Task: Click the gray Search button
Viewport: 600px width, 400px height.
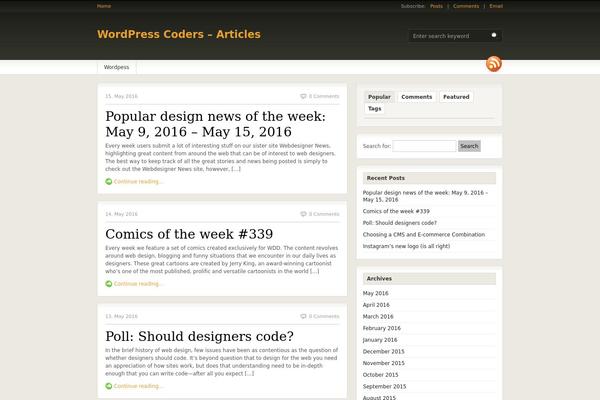Action: point(469,146)
